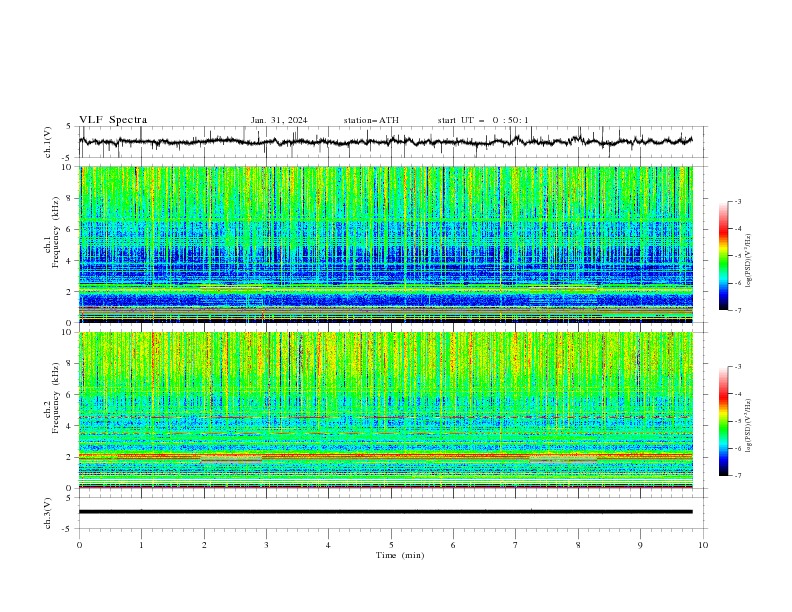Click the "-7" label on ch.2 colorbar
Viewport: 792px width, 612px height.
tap(737, 476)
